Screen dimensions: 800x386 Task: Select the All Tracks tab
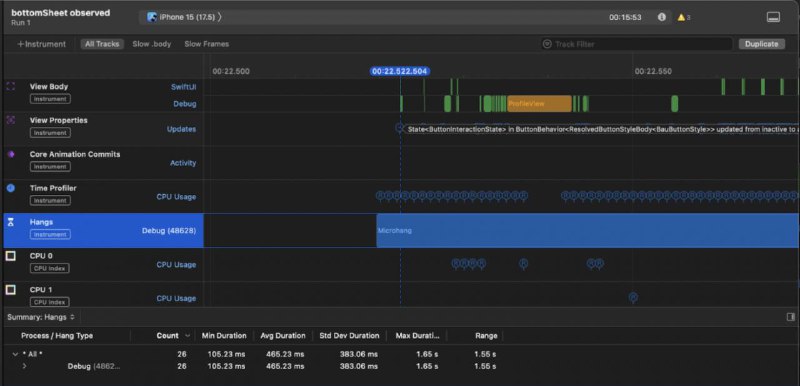click(x=102, y=44)
